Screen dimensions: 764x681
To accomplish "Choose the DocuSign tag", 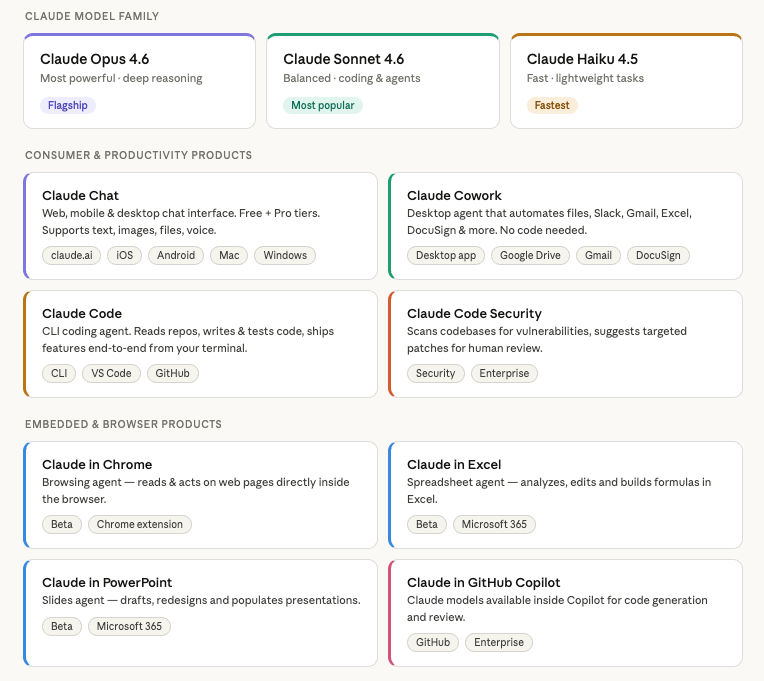I will click(658, 255).
